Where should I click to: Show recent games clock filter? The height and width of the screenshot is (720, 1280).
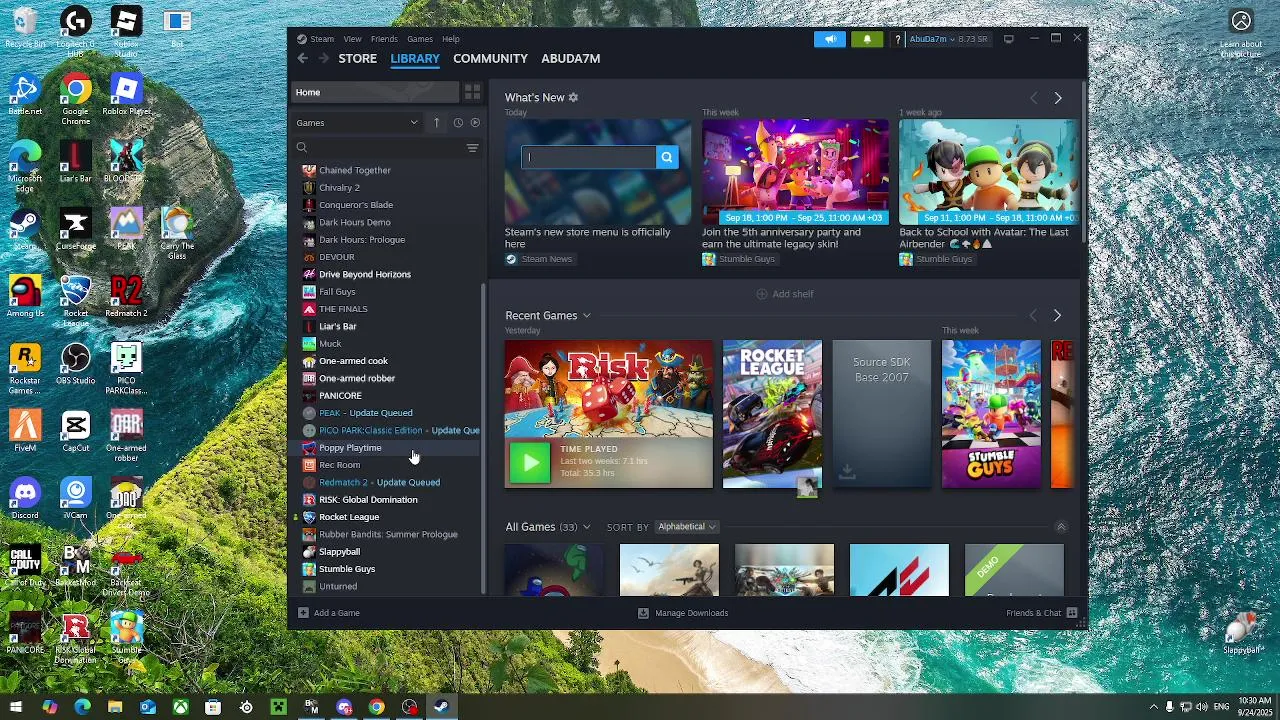pyautogui.click(x=458, y=123)
